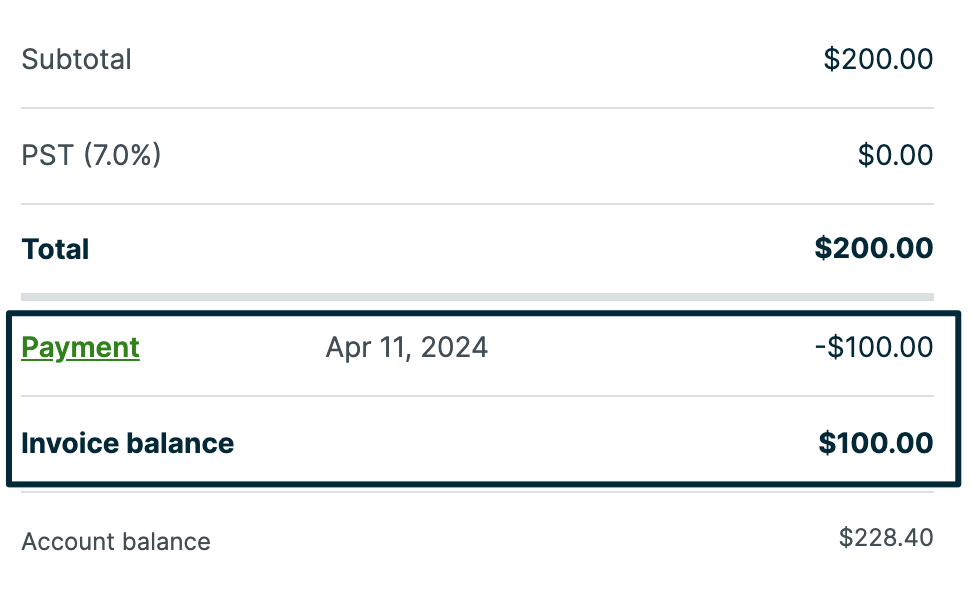Select the bold Total label
This screenshot has height=590, width=978.
point(55,248)
